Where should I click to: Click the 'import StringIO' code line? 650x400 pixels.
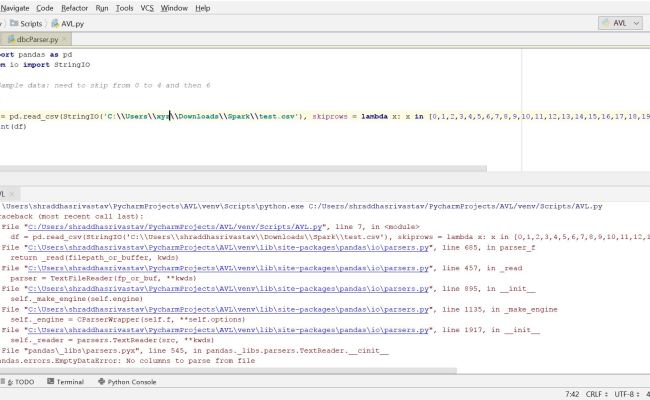(x=45, y=65)
